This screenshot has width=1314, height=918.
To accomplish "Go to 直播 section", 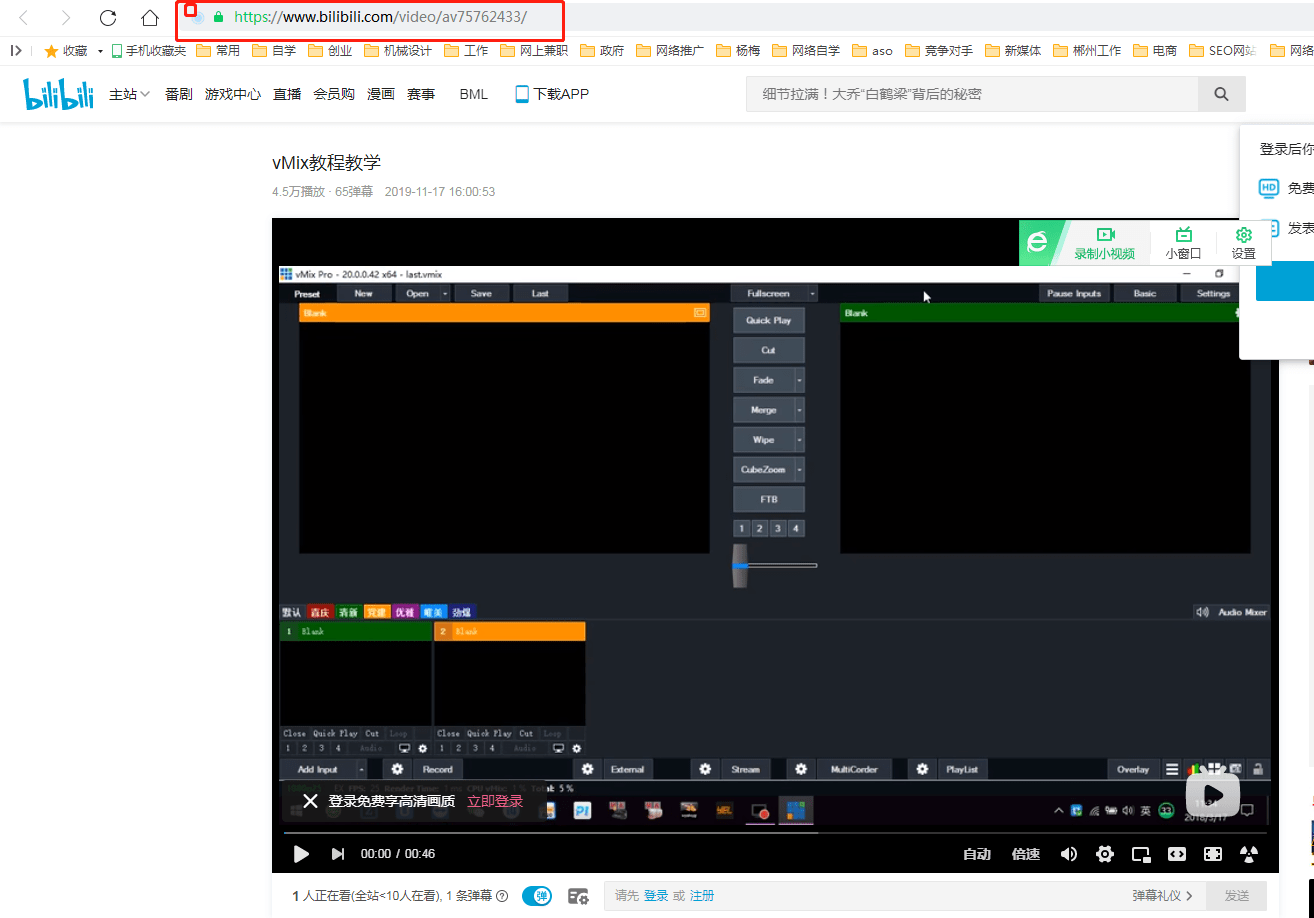I will click(287, 94).
